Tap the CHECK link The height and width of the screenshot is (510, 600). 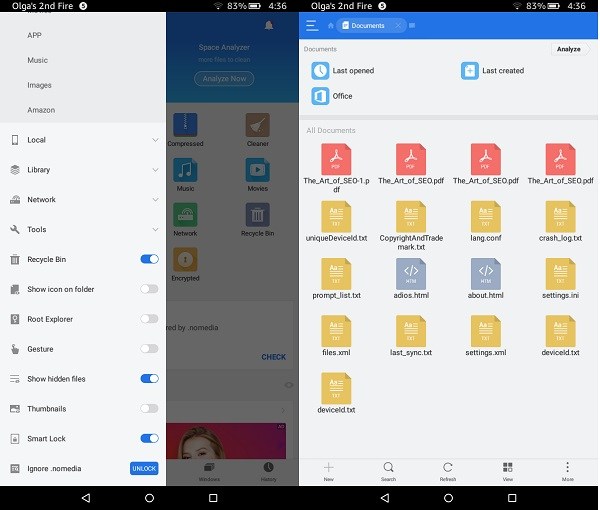click(273, 357)
